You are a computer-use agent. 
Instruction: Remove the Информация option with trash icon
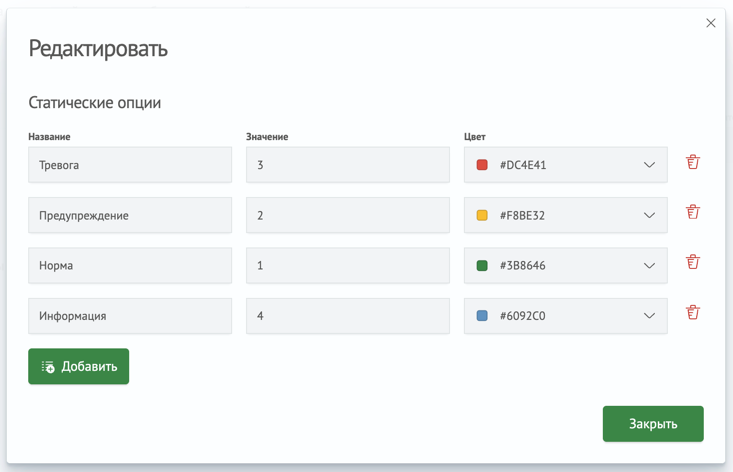pyautogui.click(x=692, y=313)
